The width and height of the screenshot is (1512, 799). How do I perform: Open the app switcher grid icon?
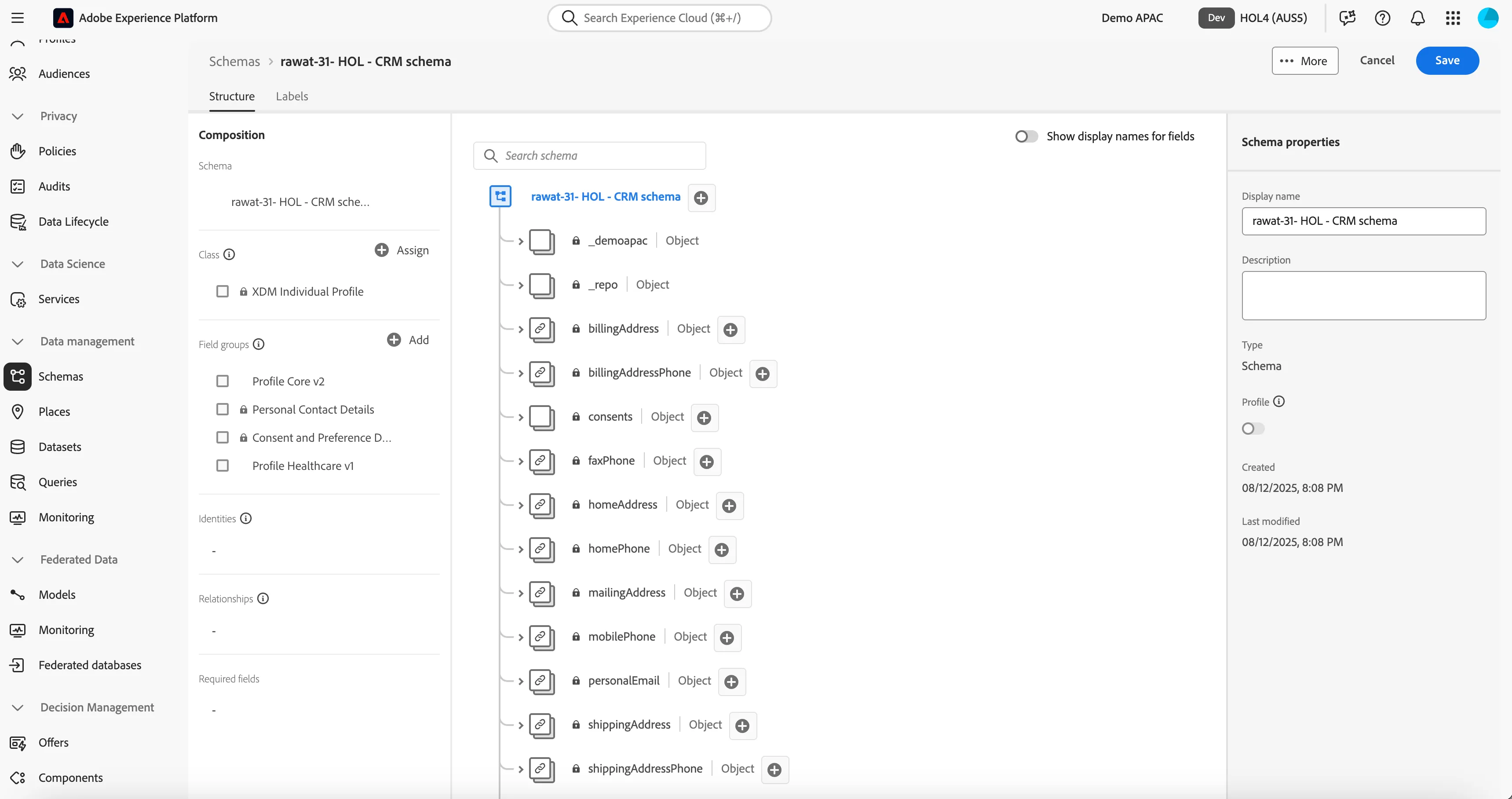coord(1453,18)
